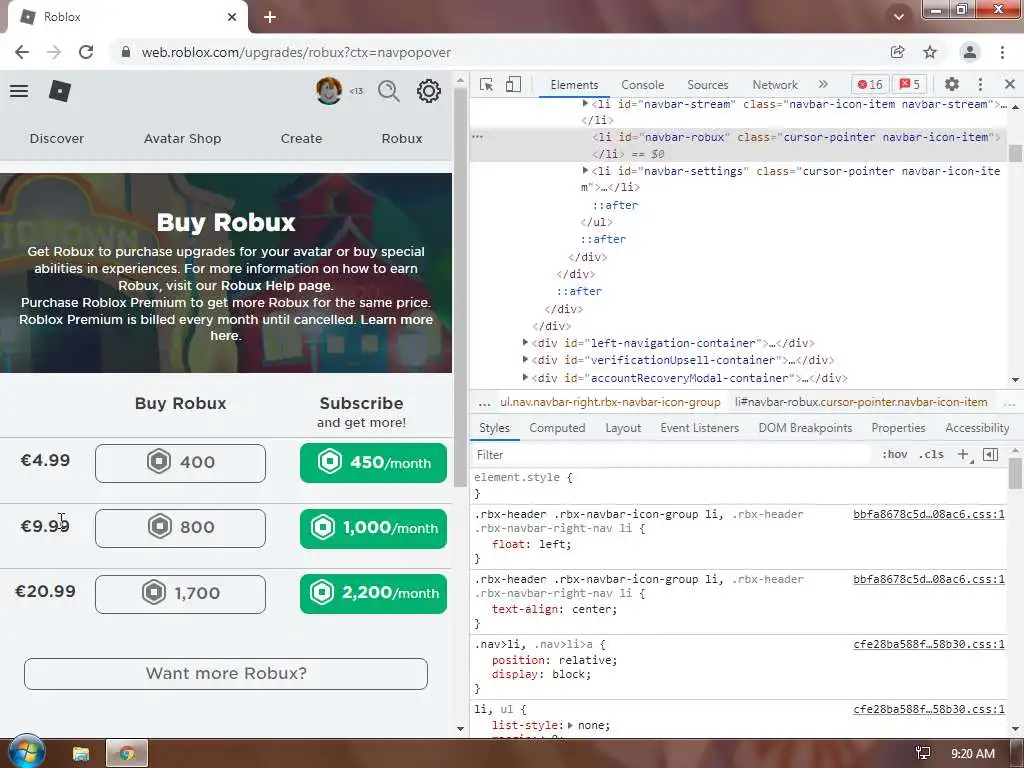Image resolution: width=1024 pixels, height=768 pixels.
Task: Expand the navbar-stream li node
Action: pyautogui.click(x=585, y=103)
